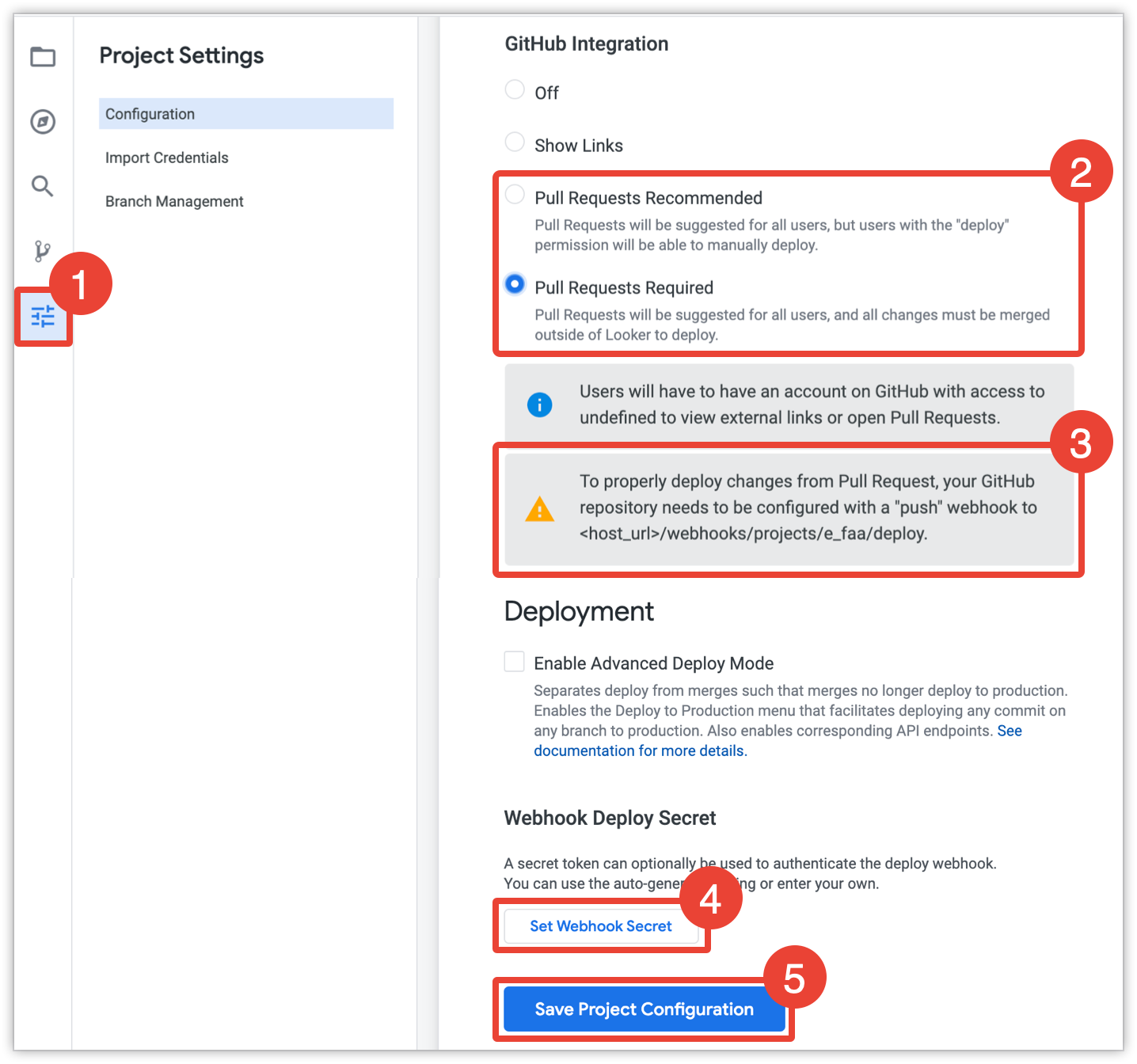Select Pull Requests Recommended option

515,195
